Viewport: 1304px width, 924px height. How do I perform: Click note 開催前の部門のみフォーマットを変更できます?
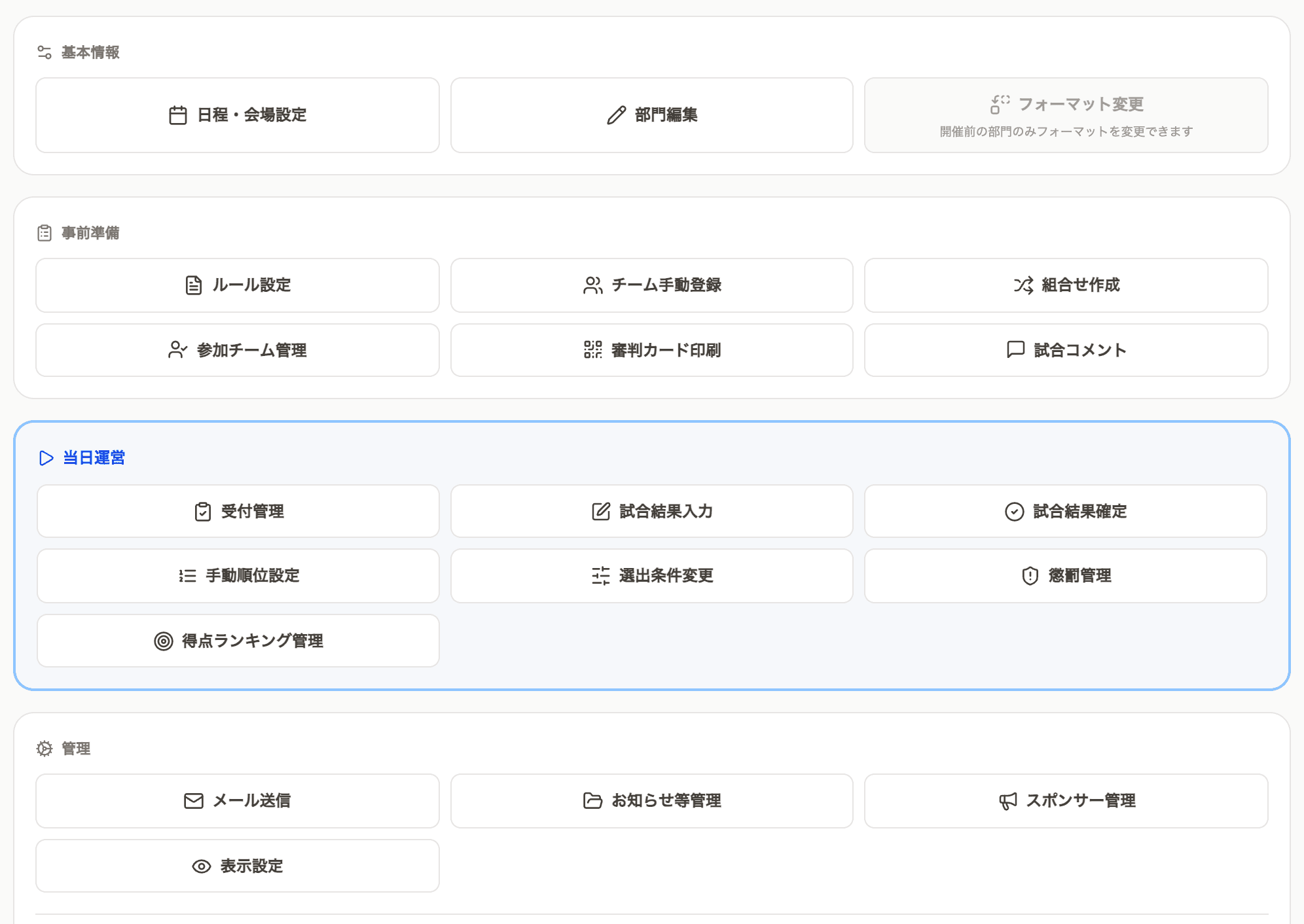1066,132
